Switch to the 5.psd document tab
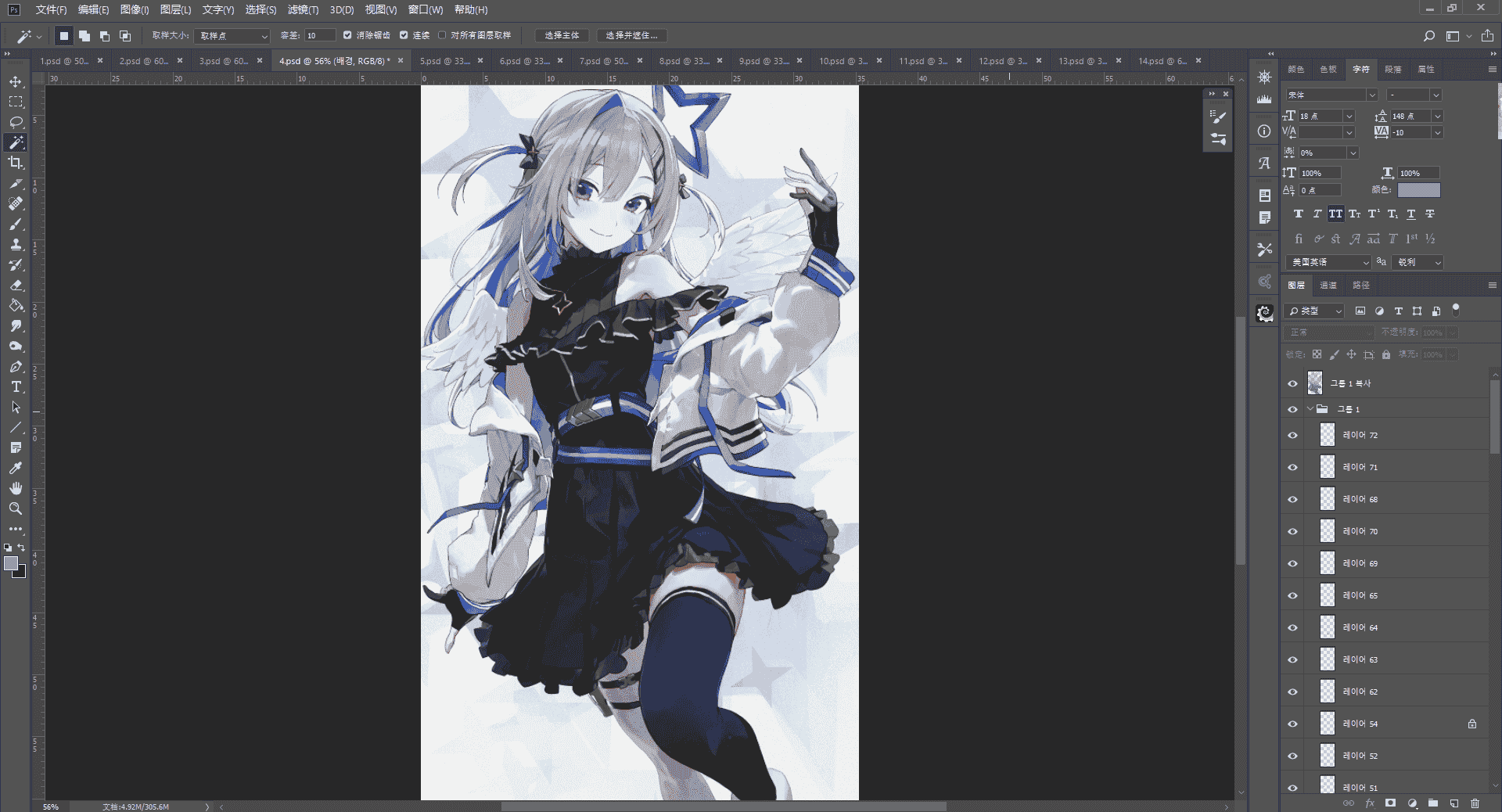 (444, 61)
